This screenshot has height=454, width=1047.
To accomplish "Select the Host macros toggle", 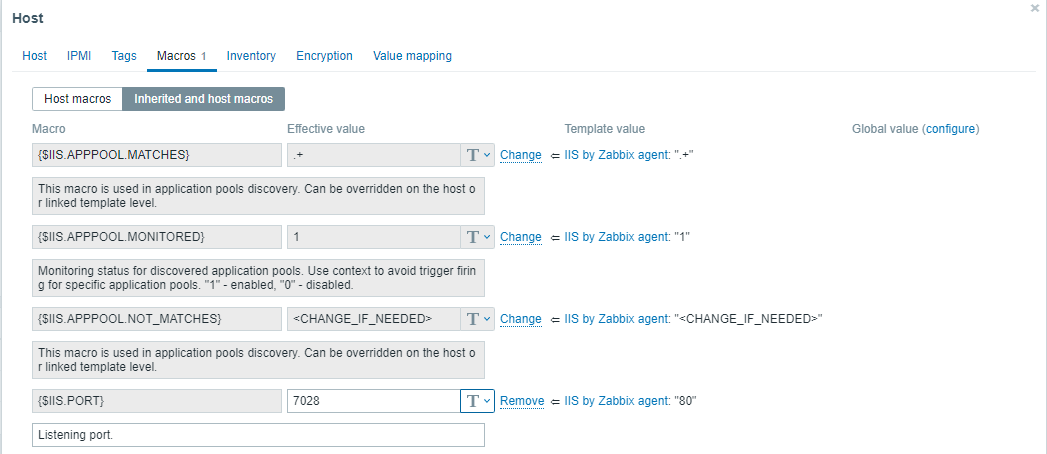I will [77, 99].
